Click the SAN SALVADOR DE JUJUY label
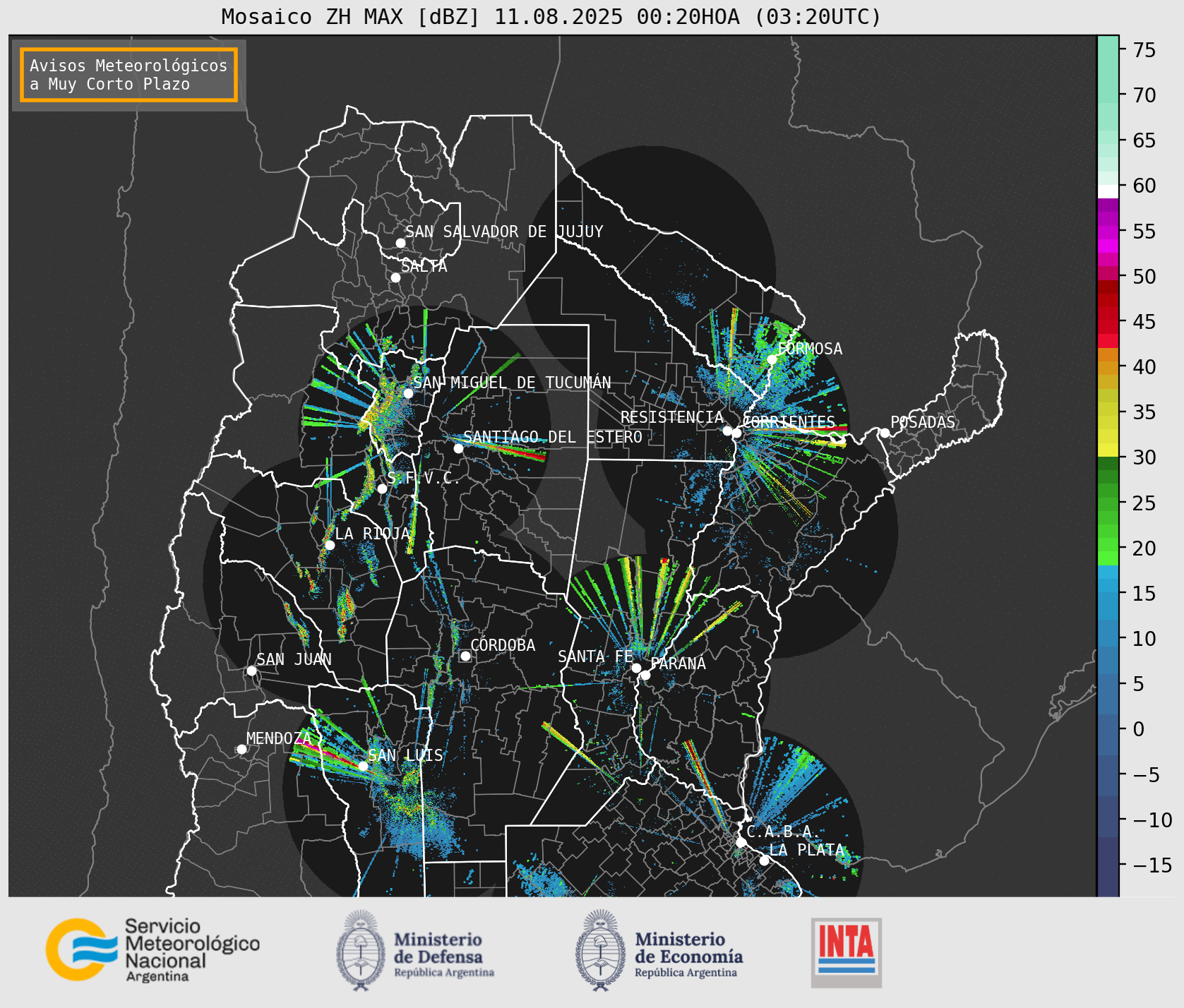Viewport: 1184px width, 1008px height. pyautogui.click(x=504, y=232)
